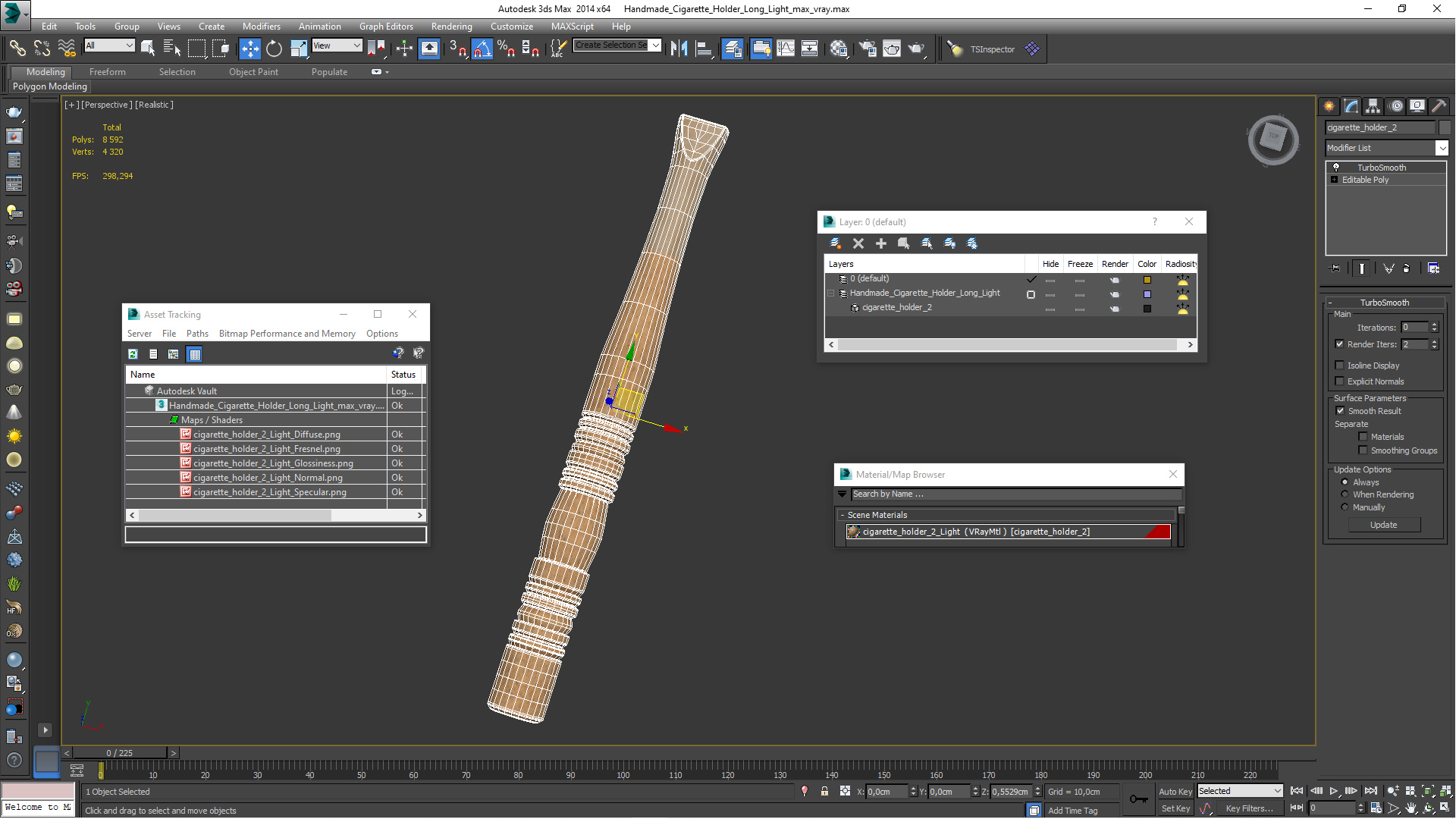Activate the Select and Rotate tool

click(x=274, y=49)
